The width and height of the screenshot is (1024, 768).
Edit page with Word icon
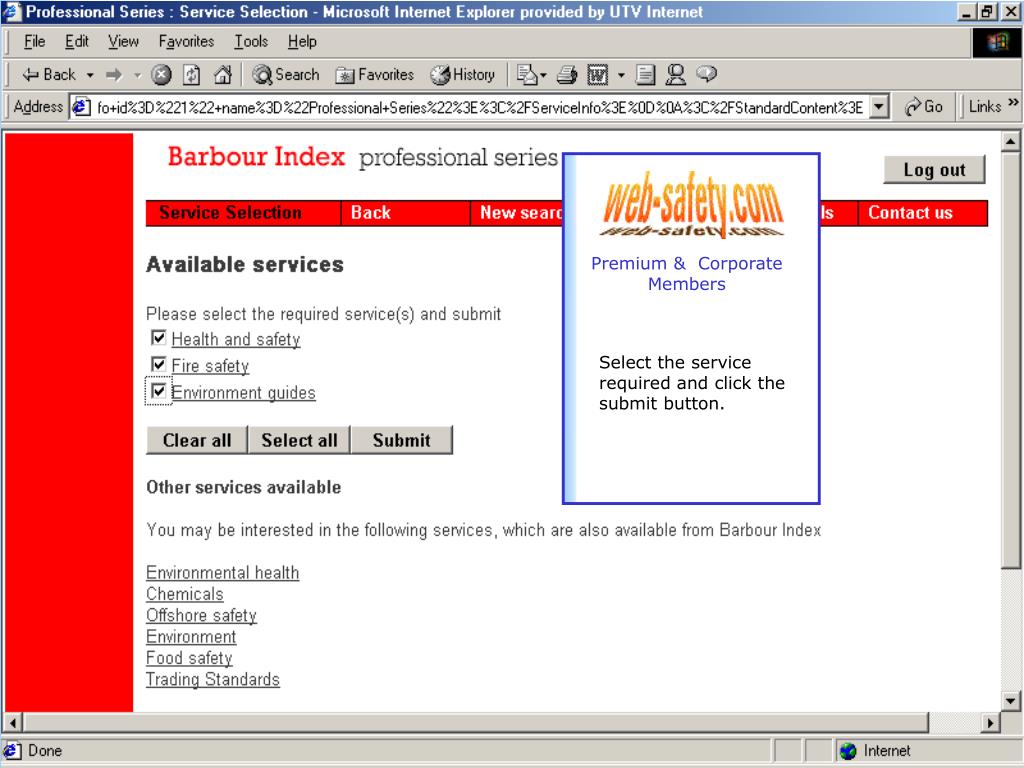click(x=598, y=75)
